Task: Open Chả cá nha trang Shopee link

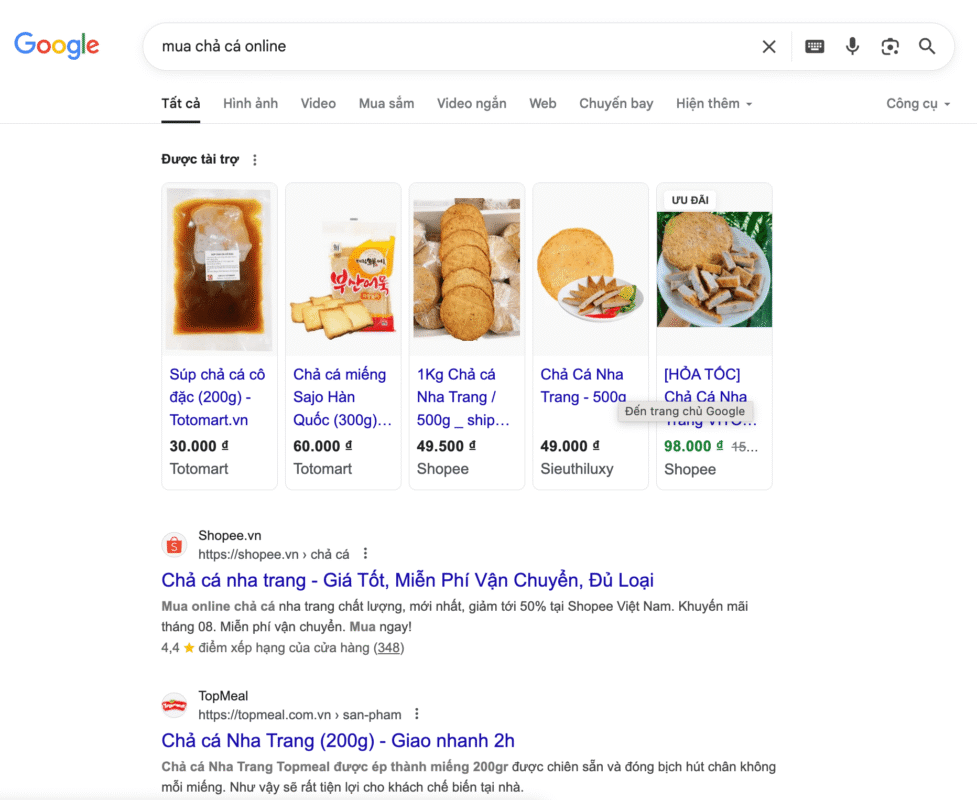Action: pos(407,580)
